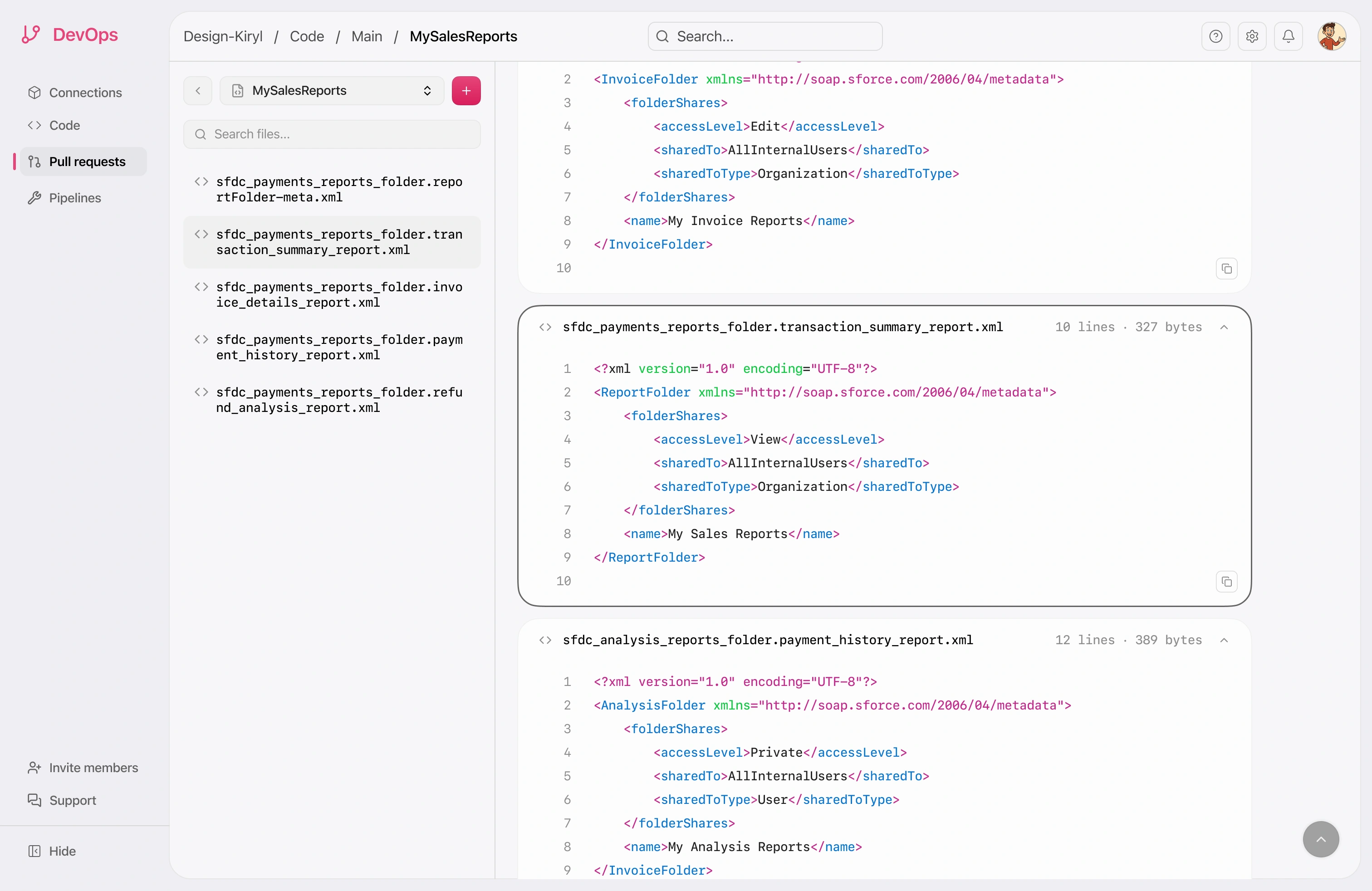Viewport: 1372px width, 891px height.
Task: Copy InvoiceFolder file contents with copy icon
Action: (1226, 269)
